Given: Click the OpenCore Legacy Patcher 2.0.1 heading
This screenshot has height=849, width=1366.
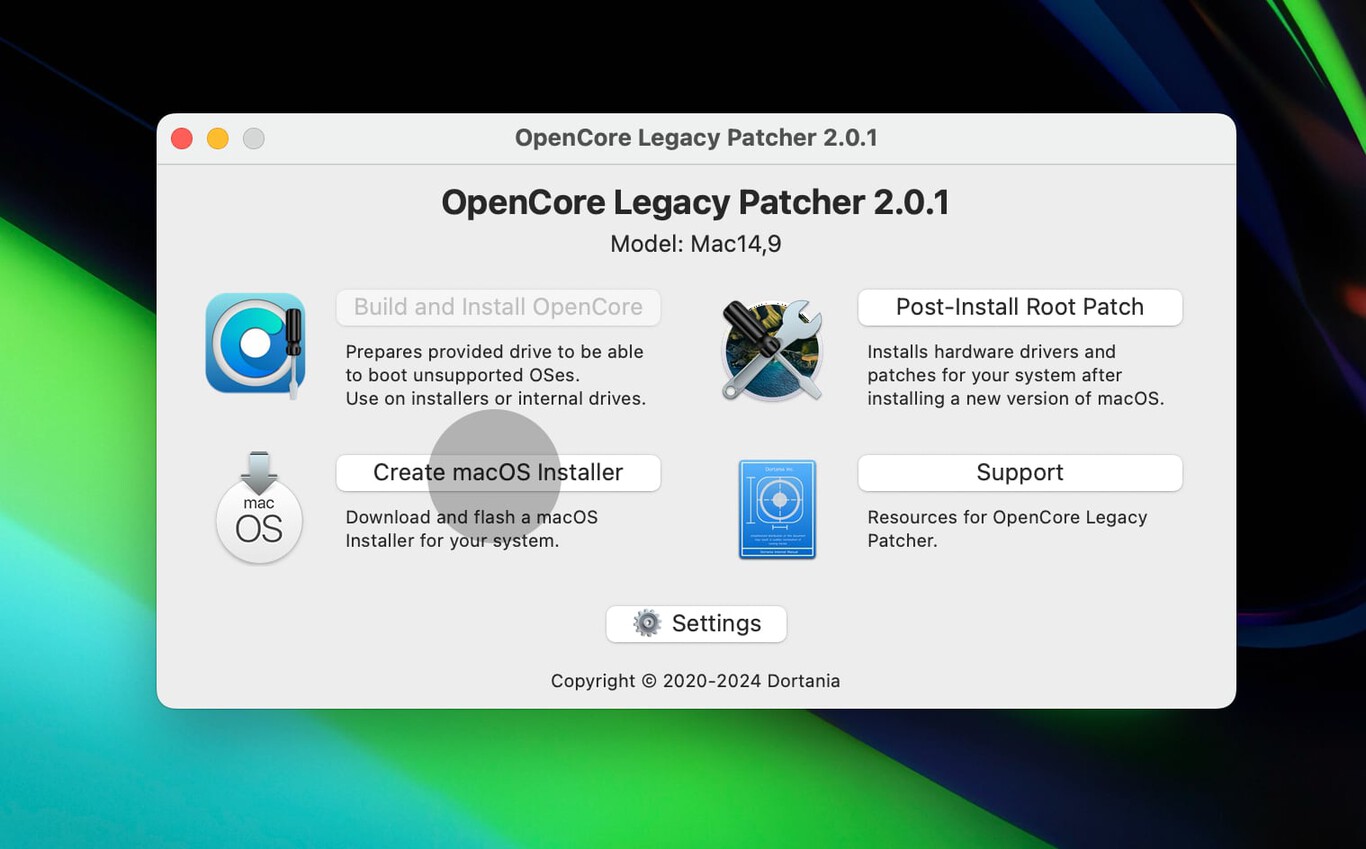Looking at the screenshot, I should (x=695, y=202).
